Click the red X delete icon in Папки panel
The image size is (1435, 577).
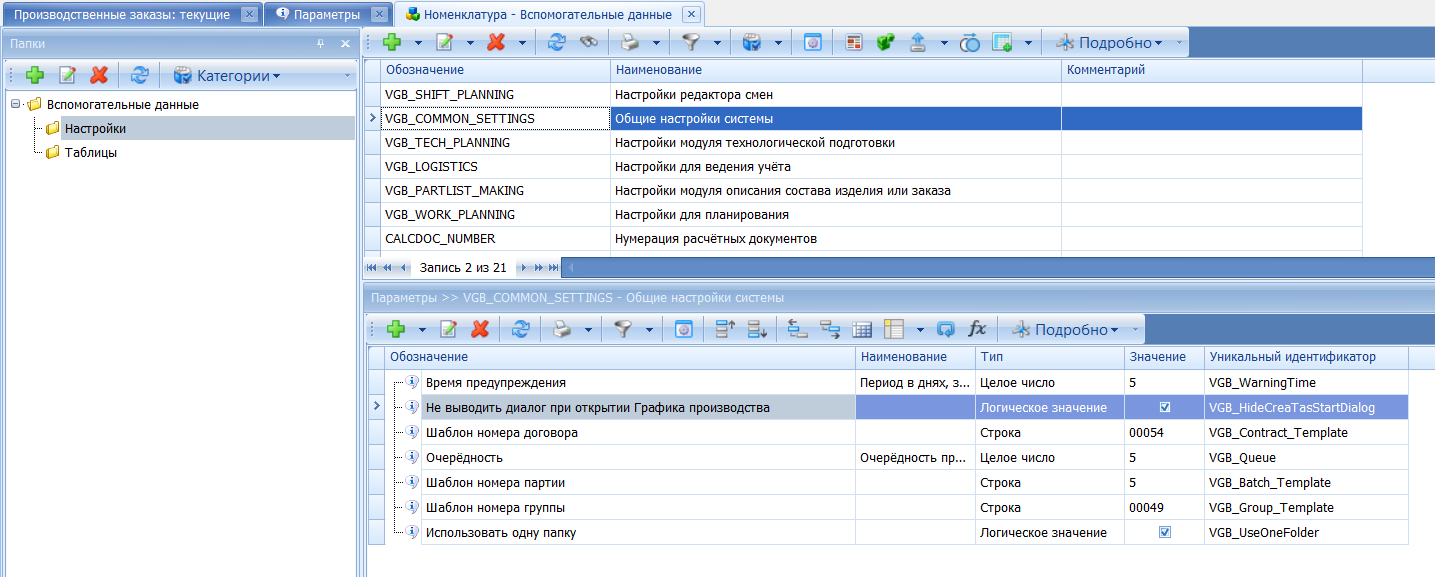click(99, 75)
